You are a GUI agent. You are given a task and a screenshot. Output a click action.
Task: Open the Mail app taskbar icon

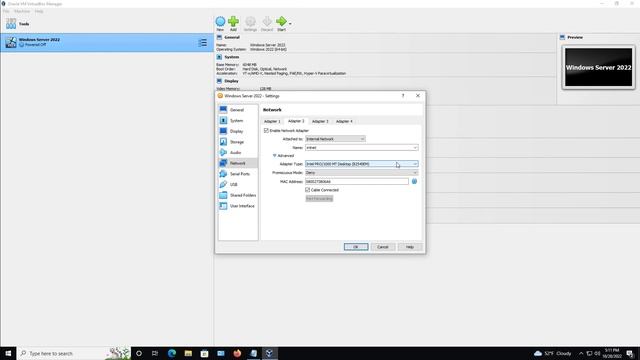[x=221, y=353]
